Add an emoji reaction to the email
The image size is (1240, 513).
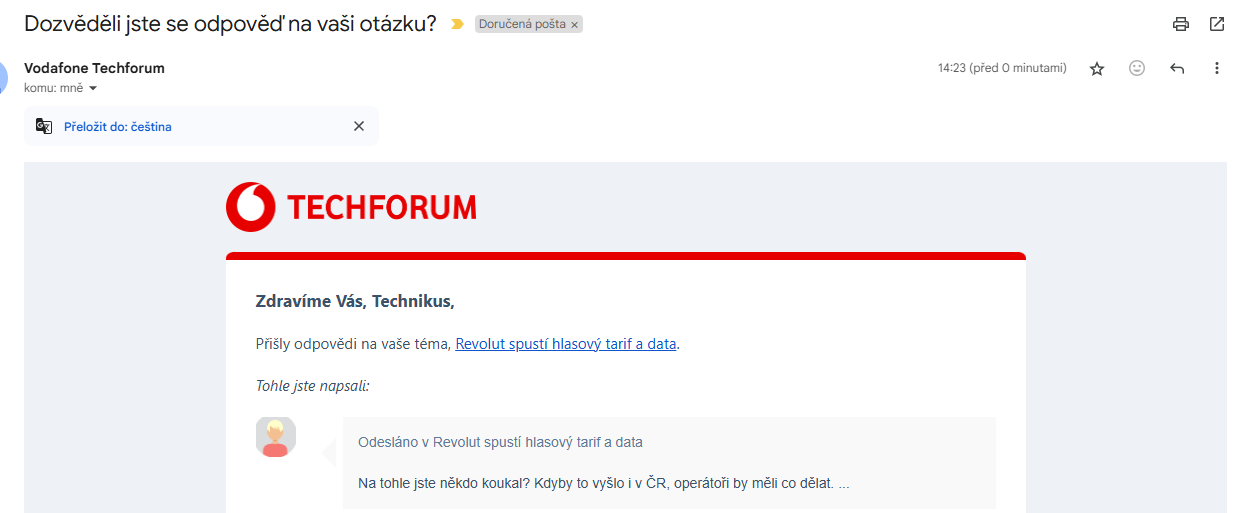1137,68
